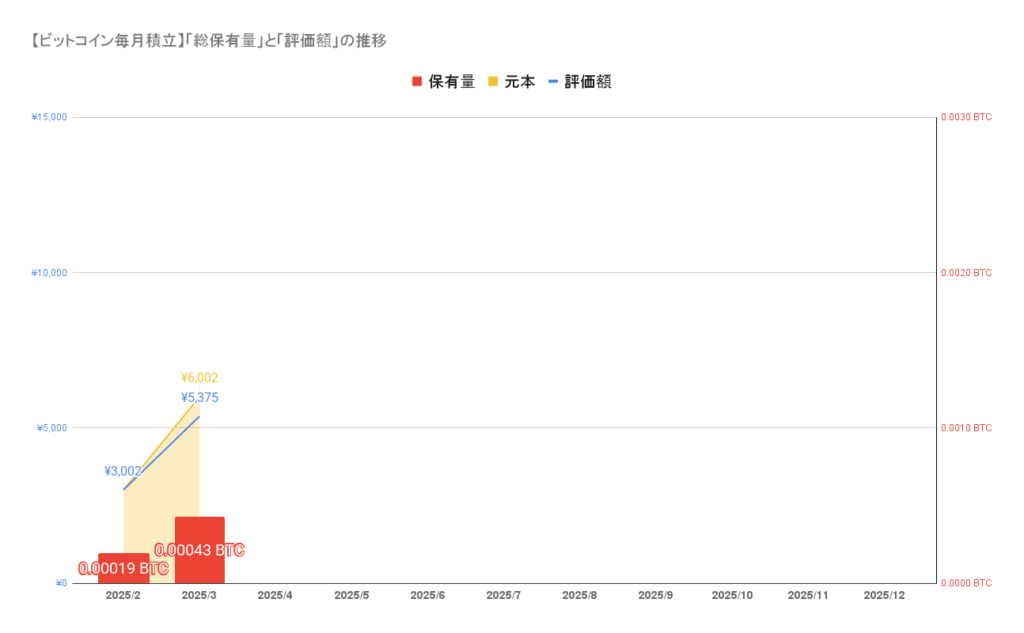Viewport: 1024px width, 633px height.
Task: Click the 0.0020 BTC right axis label
Action: click(966, 272)
